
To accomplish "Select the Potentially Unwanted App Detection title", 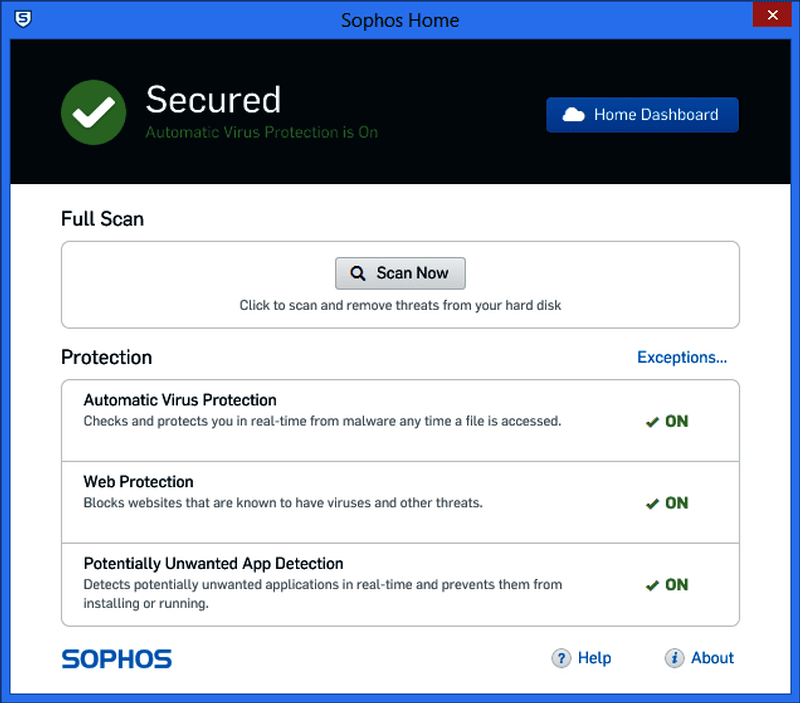I will pos(213,563).
